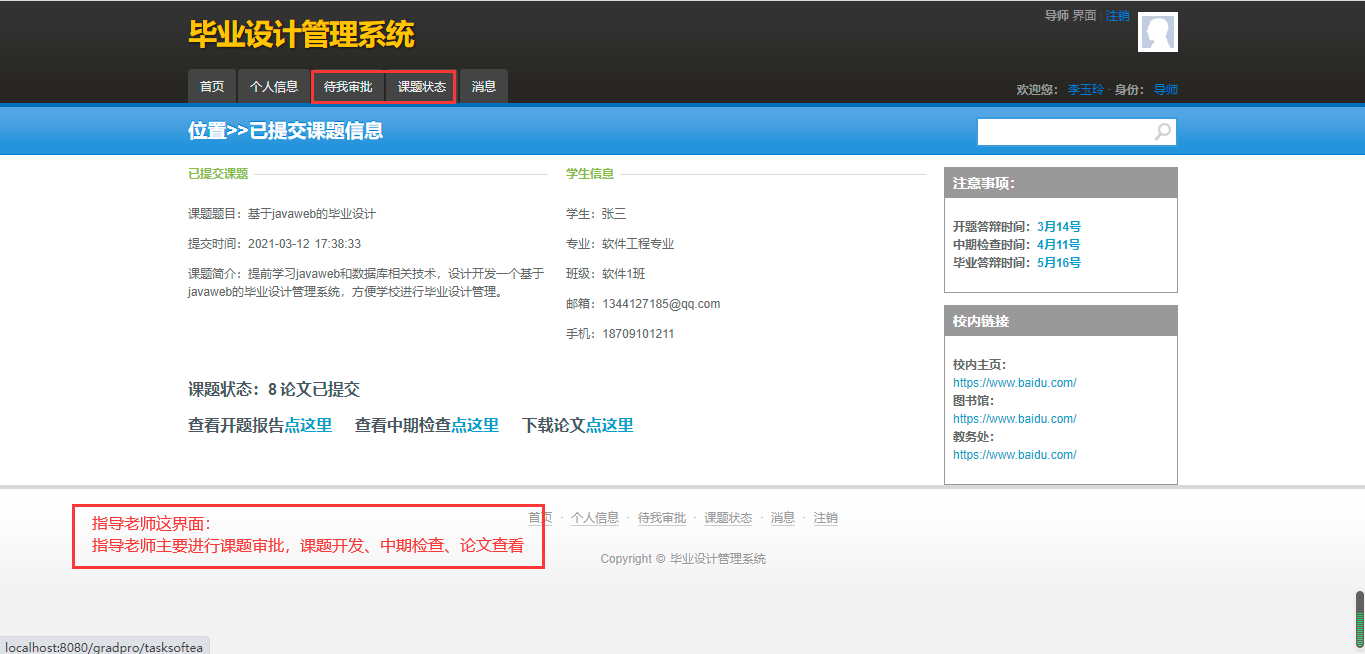
Task: Open the 消息 tab
Action: 484,87
